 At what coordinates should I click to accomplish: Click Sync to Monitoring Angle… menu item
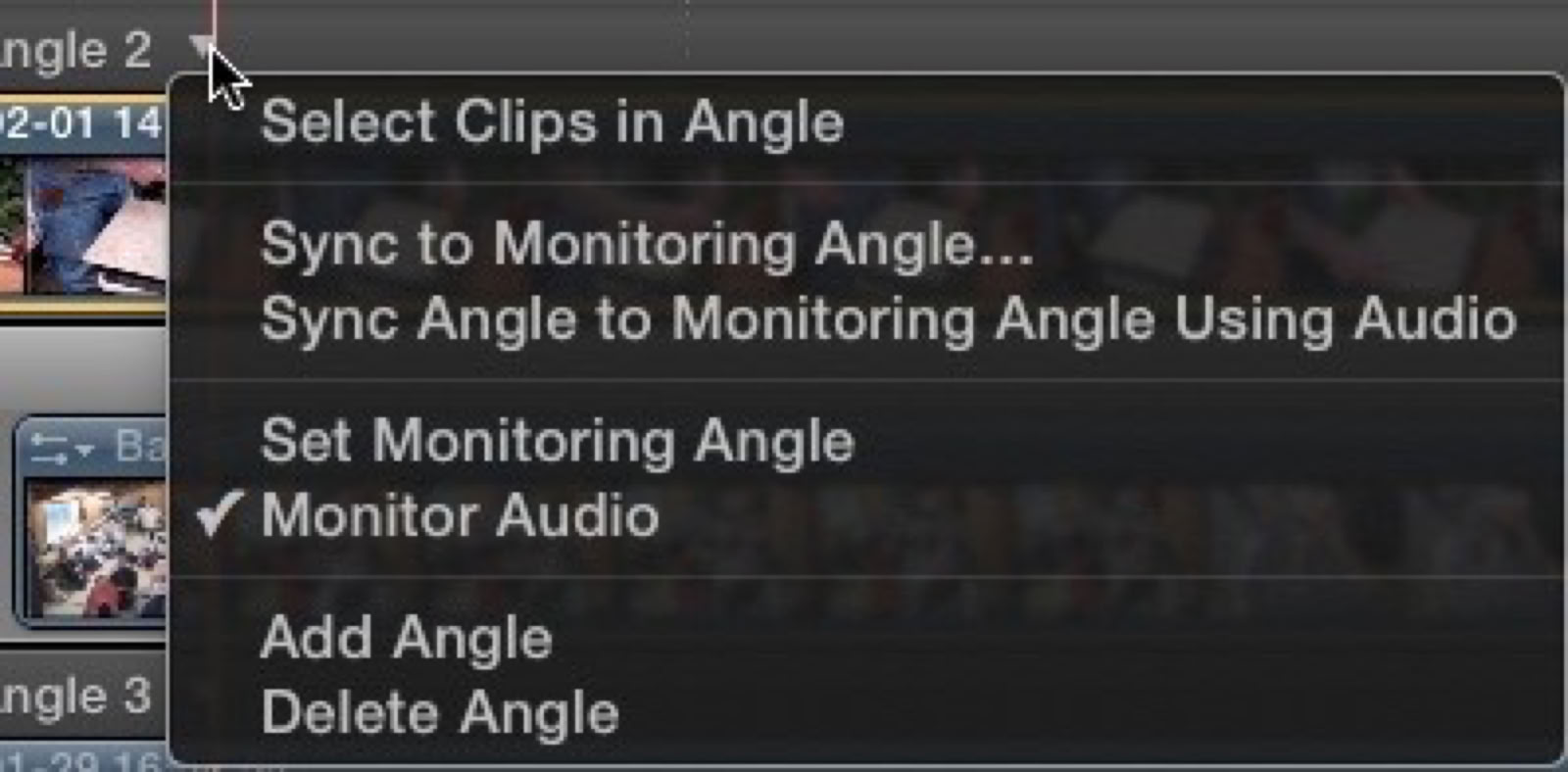pos(647,243)
